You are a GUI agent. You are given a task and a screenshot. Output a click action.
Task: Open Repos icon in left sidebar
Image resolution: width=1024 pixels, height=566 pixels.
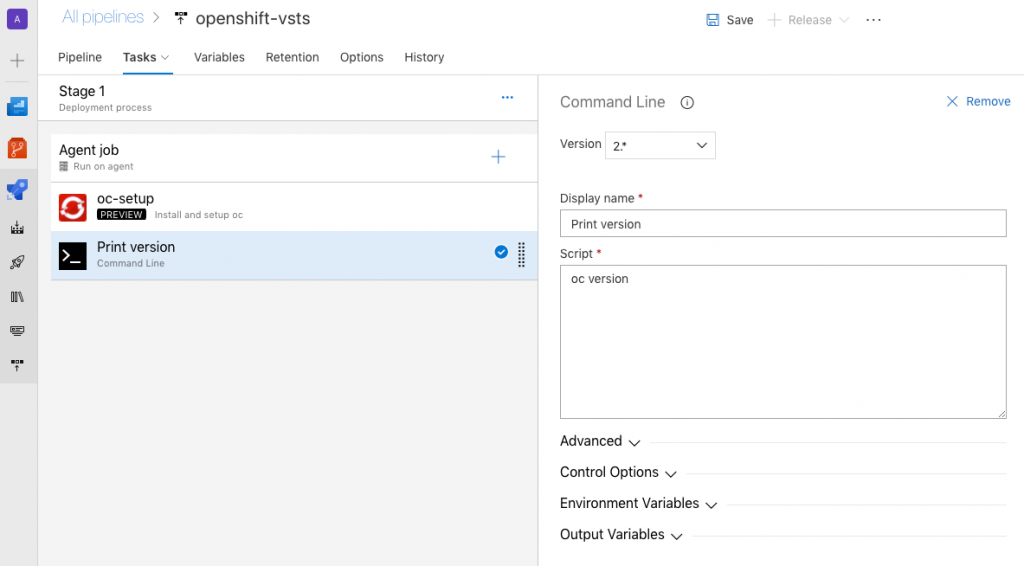pos(18,148)
